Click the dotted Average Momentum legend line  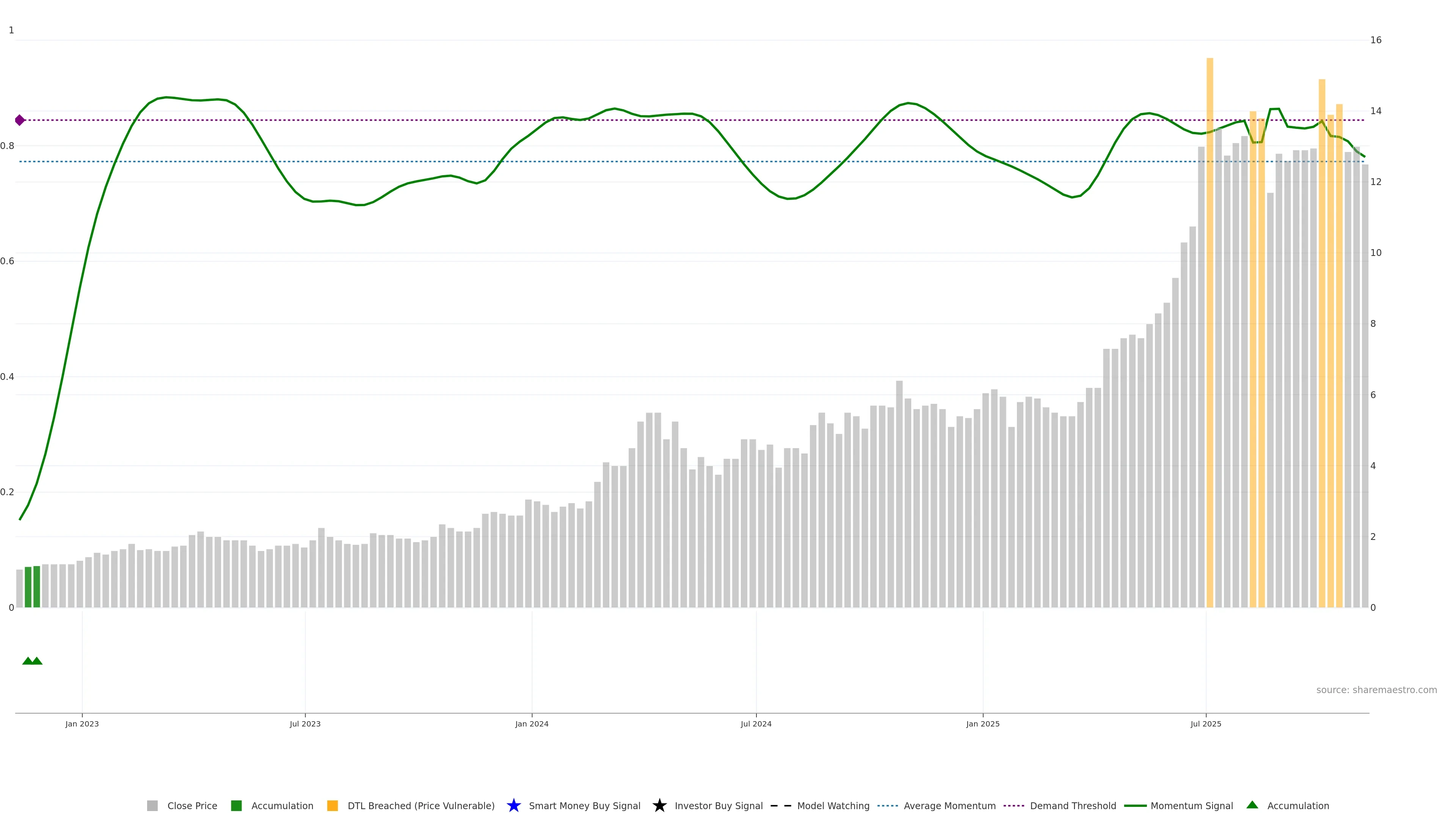pos(887,805)
